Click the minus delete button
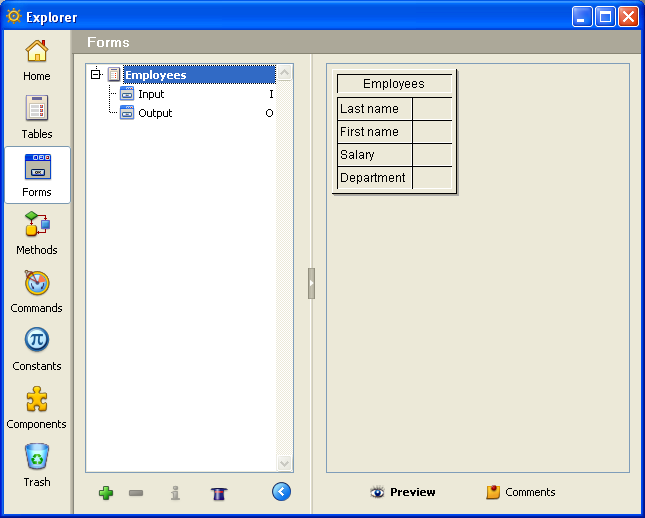The image size is (645, 518). point(136,493)
